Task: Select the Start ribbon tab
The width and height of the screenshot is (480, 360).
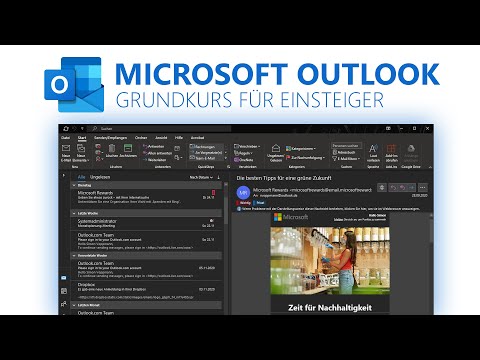Action: tap(82, 138)
